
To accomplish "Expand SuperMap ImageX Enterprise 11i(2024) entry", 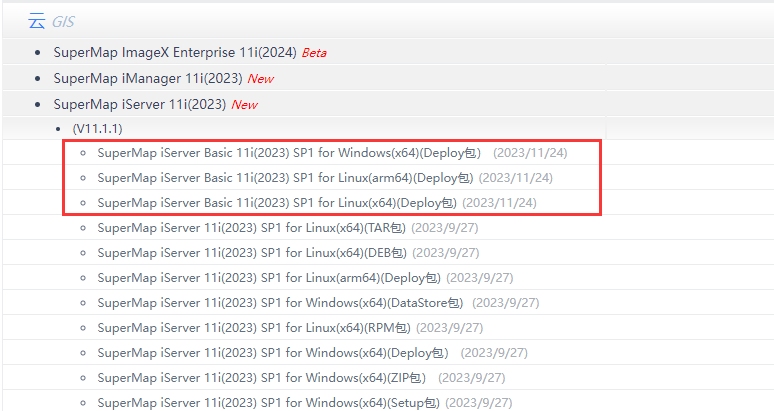I will tap(175, 52).
